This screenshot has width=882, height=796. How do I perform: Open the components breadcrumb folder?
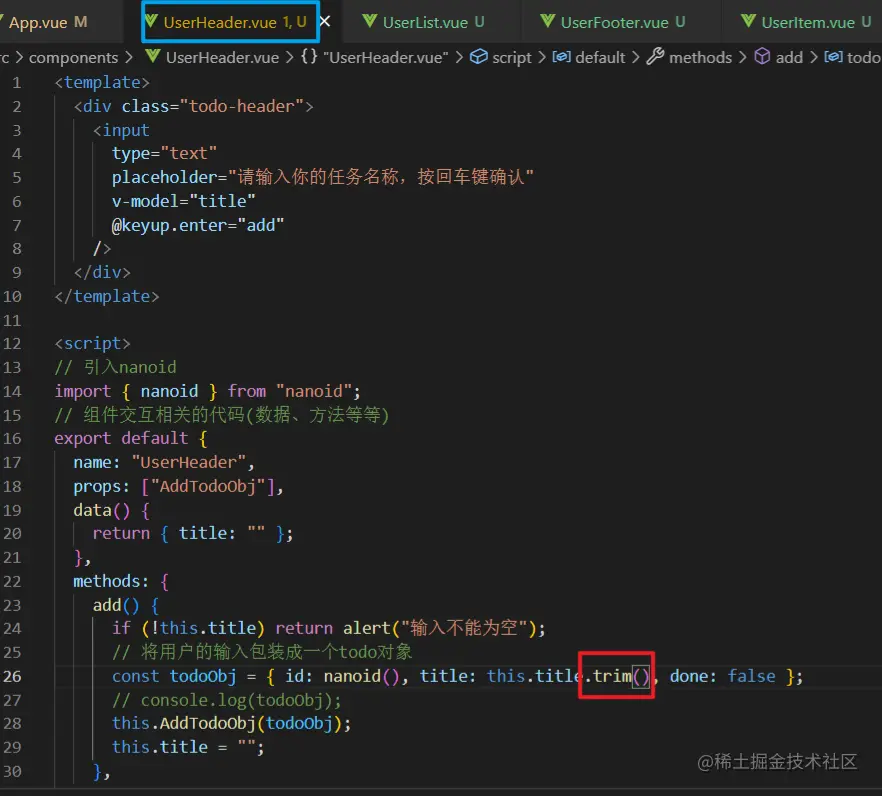pyautogui.click(x=73, y=57)
